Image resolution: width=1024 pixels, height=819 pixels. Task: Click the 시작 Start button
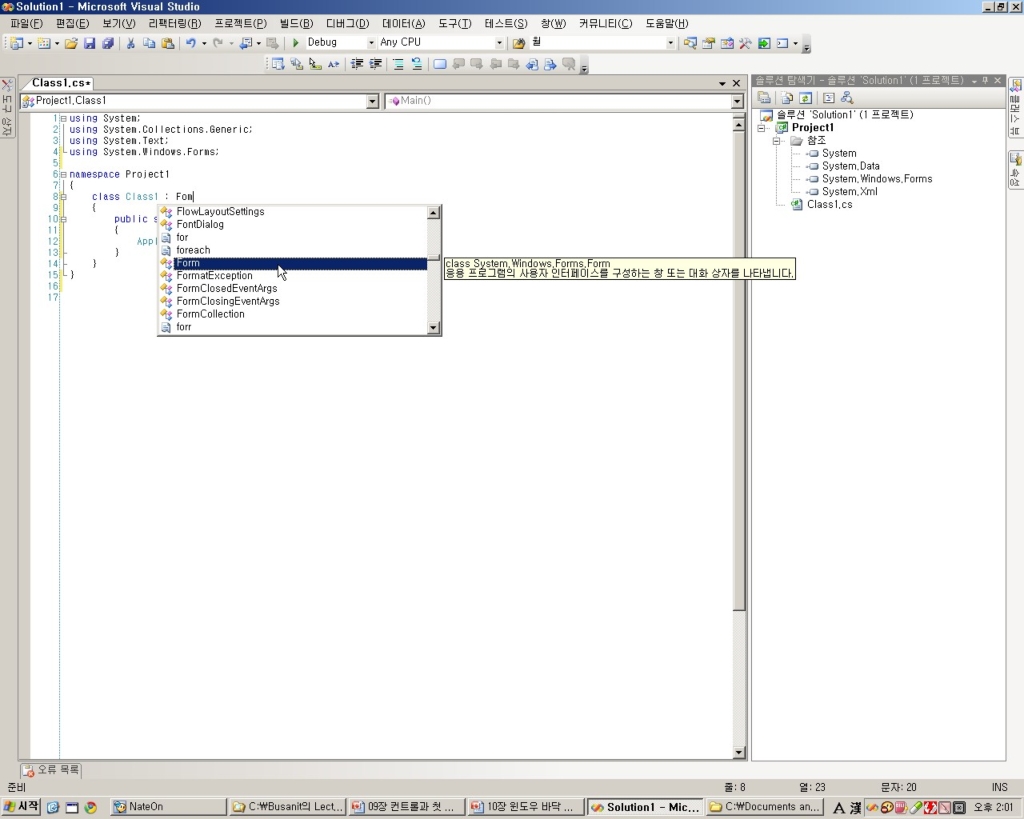(x=22, y=807)
